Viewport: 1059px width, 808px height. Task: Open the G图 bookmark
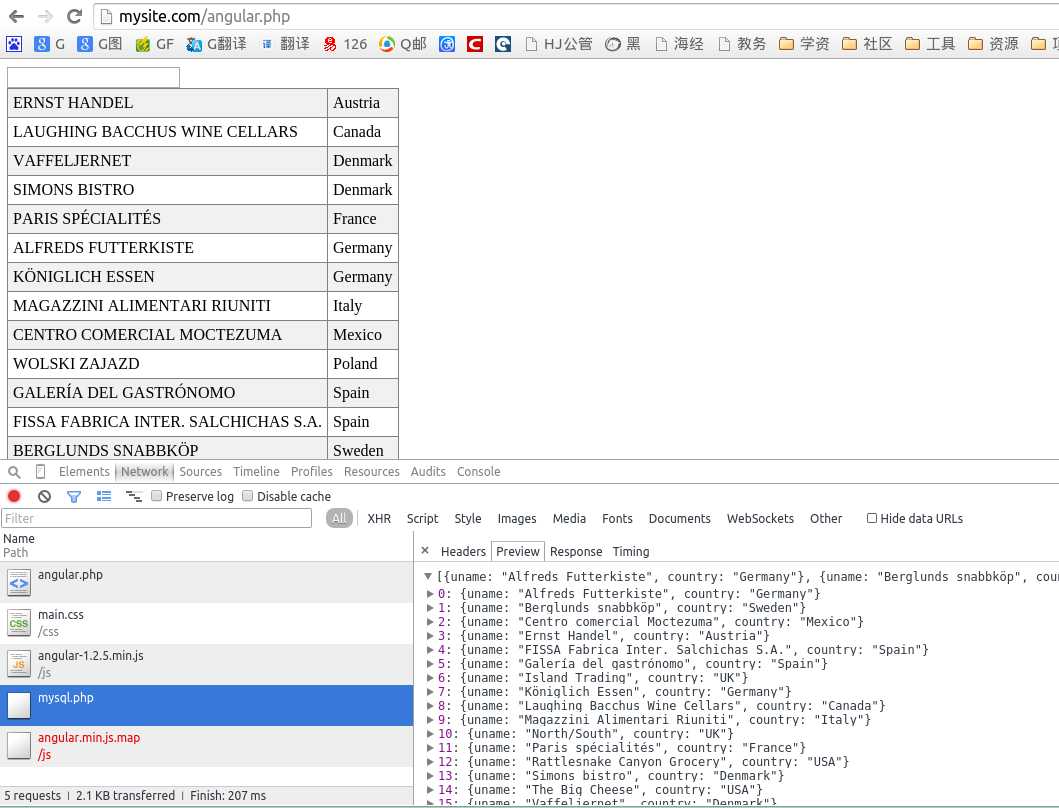tap(100, 45)
